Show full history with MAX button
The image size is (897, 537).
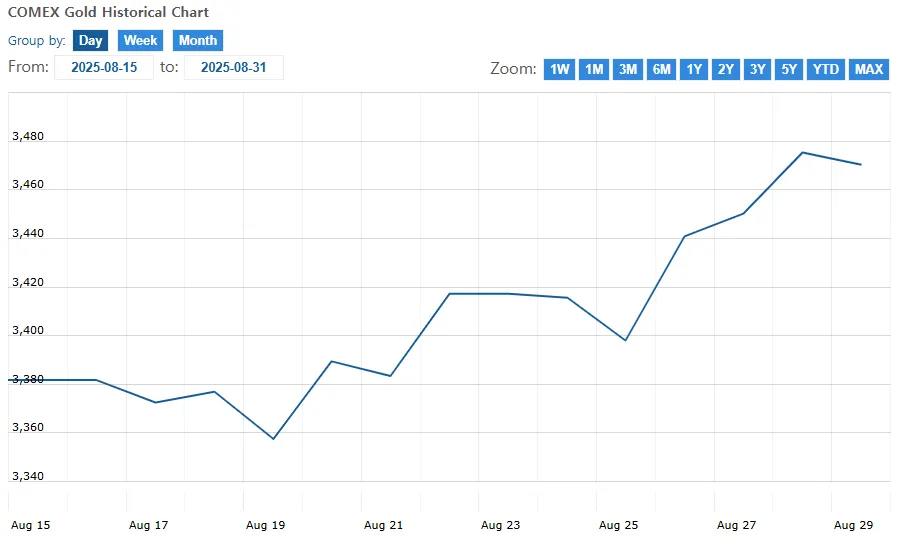click(869, 69)
